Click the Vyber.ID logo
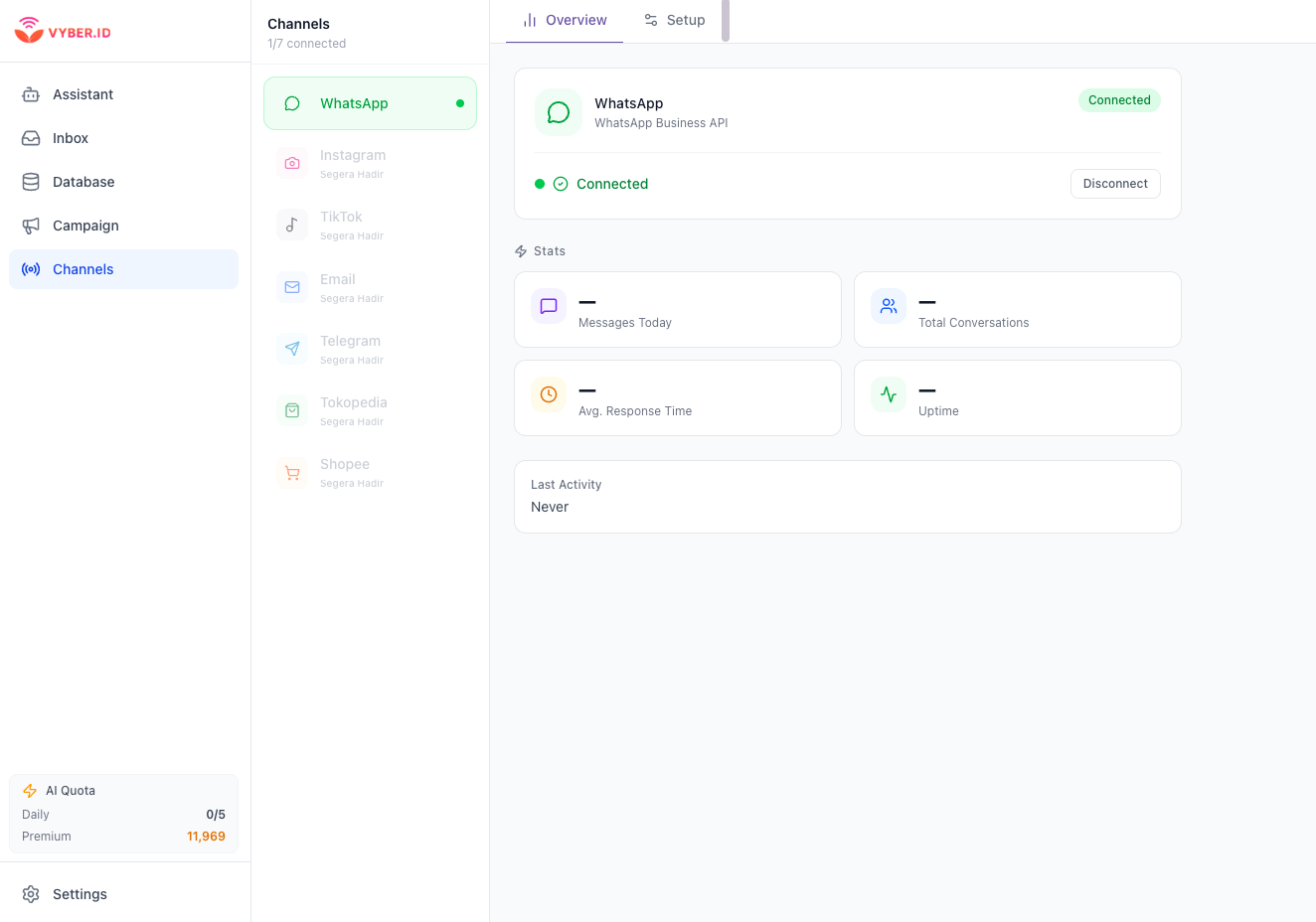Viewport: 1316px width, 922px height. (63, 31)
